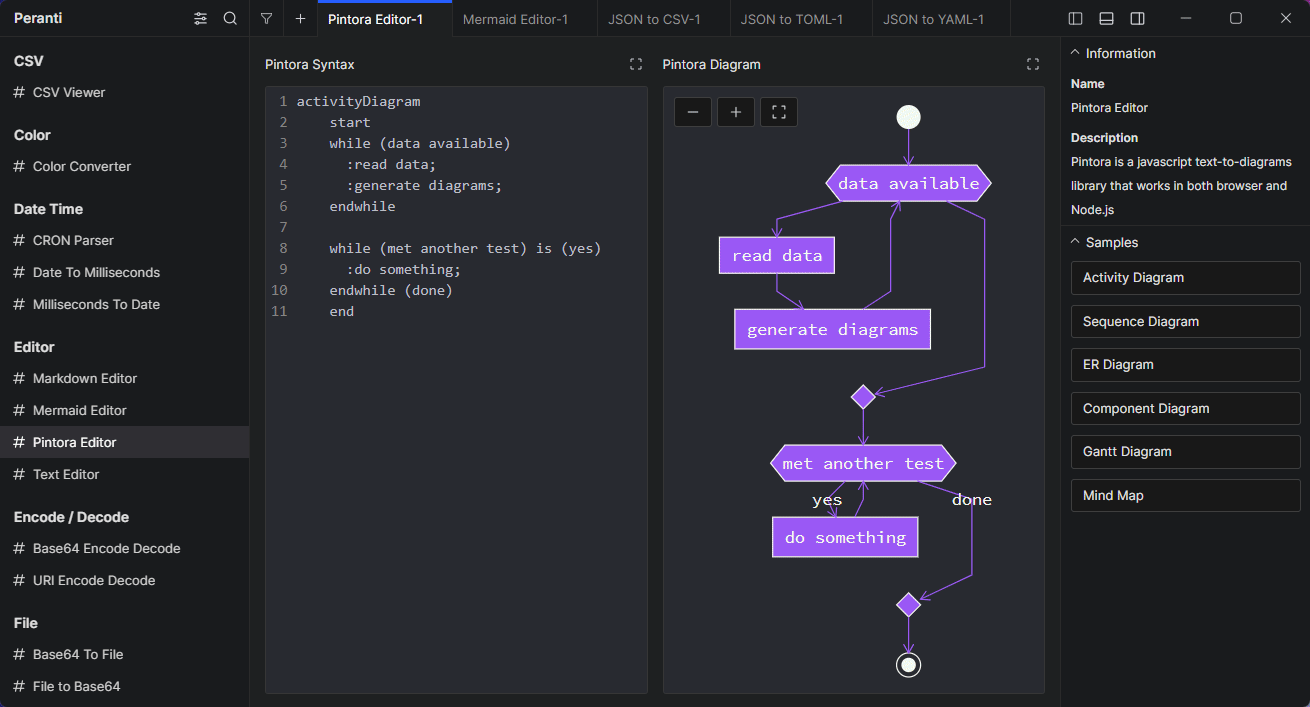This screenshot has height=707, width=1310.
Task: Click the hash icon beside CRON Parser
Action: 19,240
